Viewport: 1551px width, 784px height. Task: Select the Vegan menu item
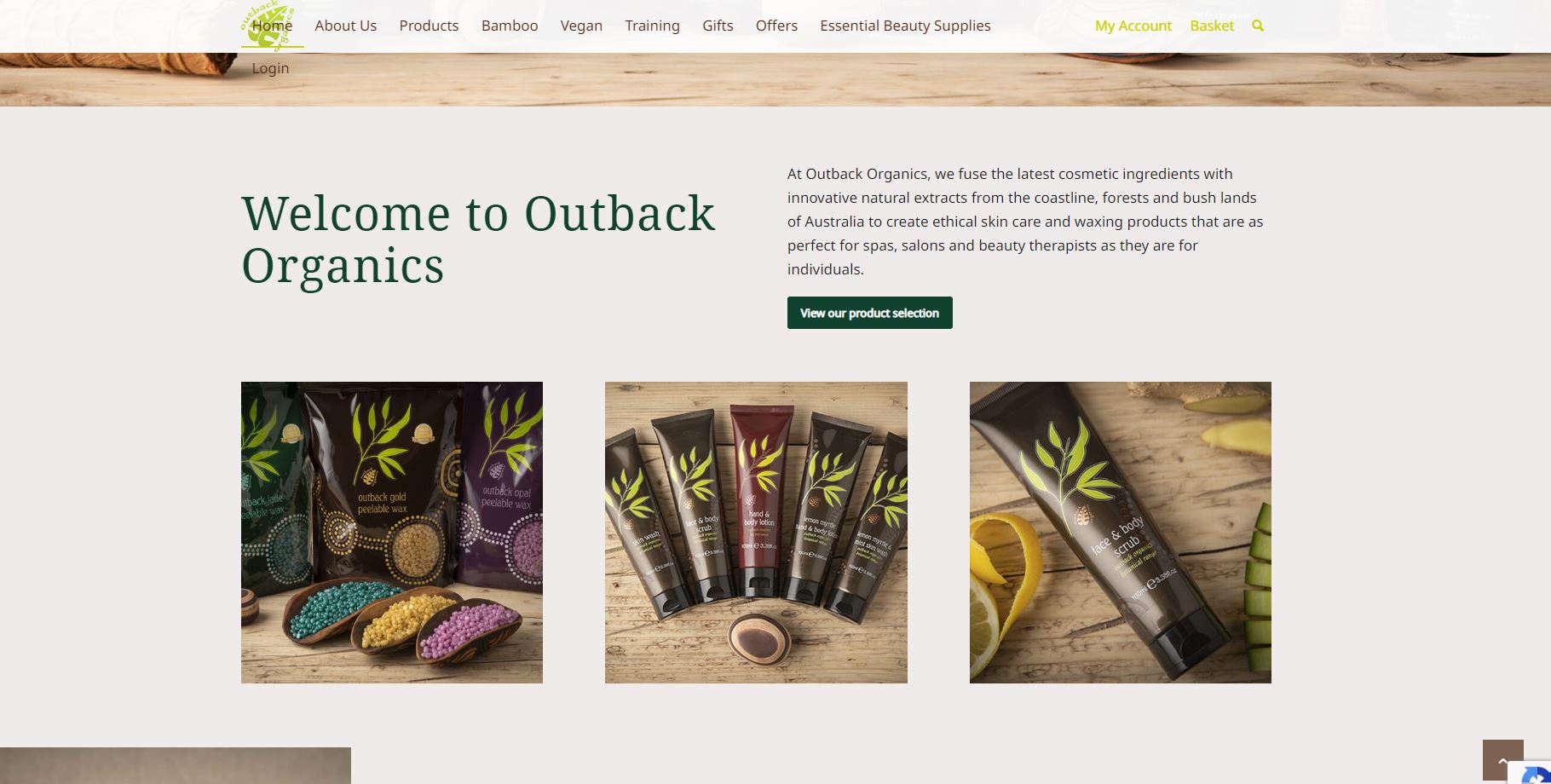[x=581, y=26]
